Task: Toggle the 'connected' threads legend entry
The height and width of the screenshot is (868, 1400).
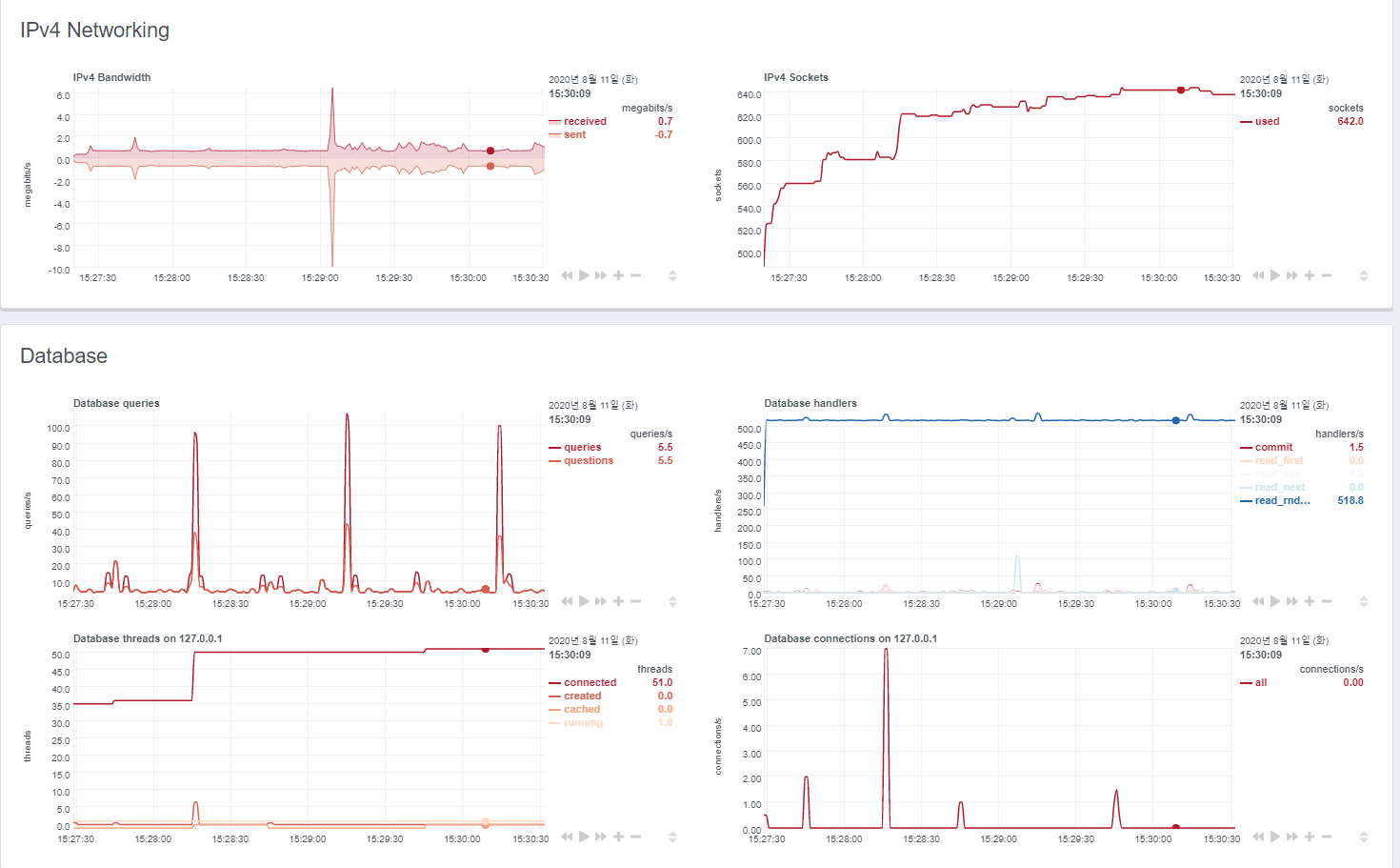Action: 590,682
